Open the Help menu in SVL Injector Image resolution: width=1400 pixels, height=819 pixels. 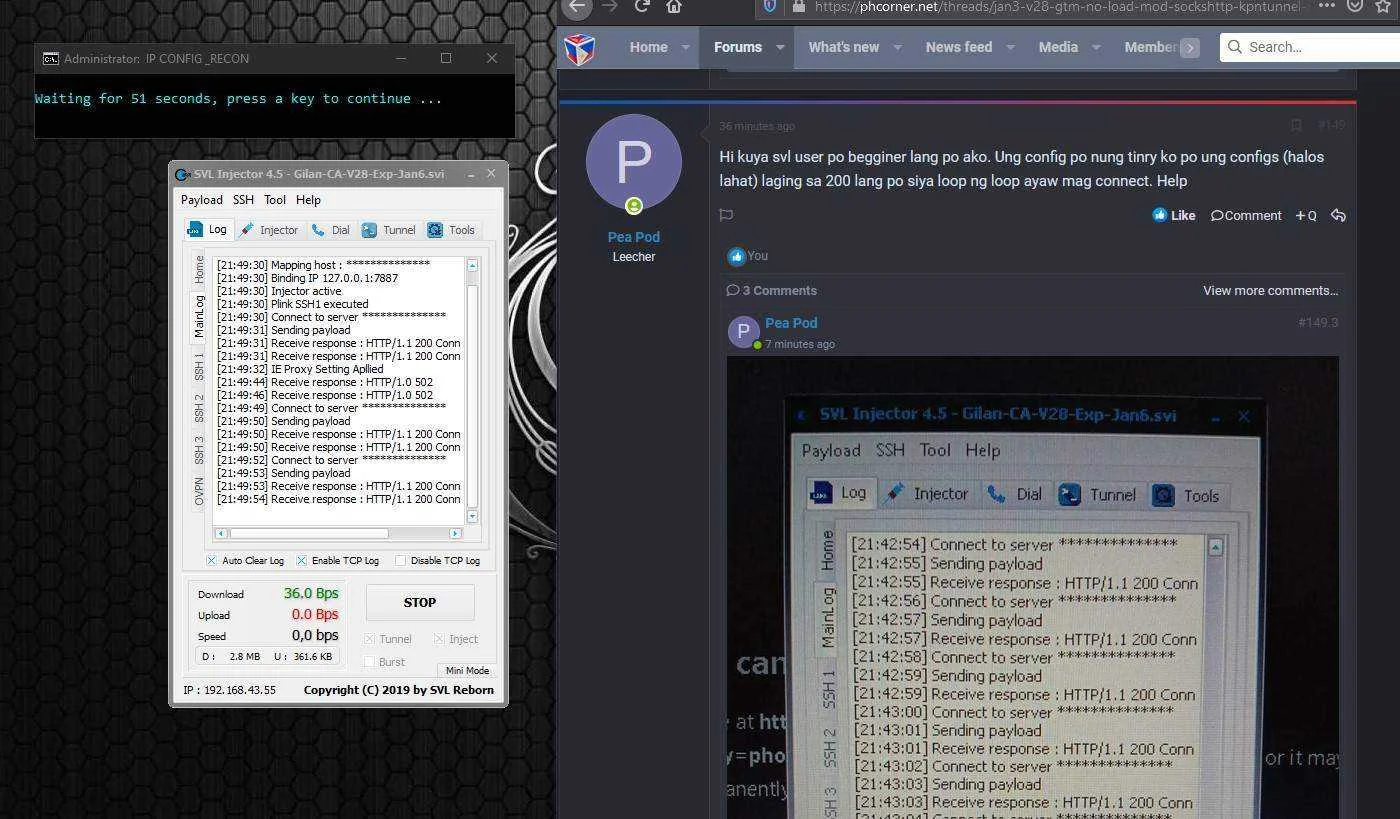point(308,200)
